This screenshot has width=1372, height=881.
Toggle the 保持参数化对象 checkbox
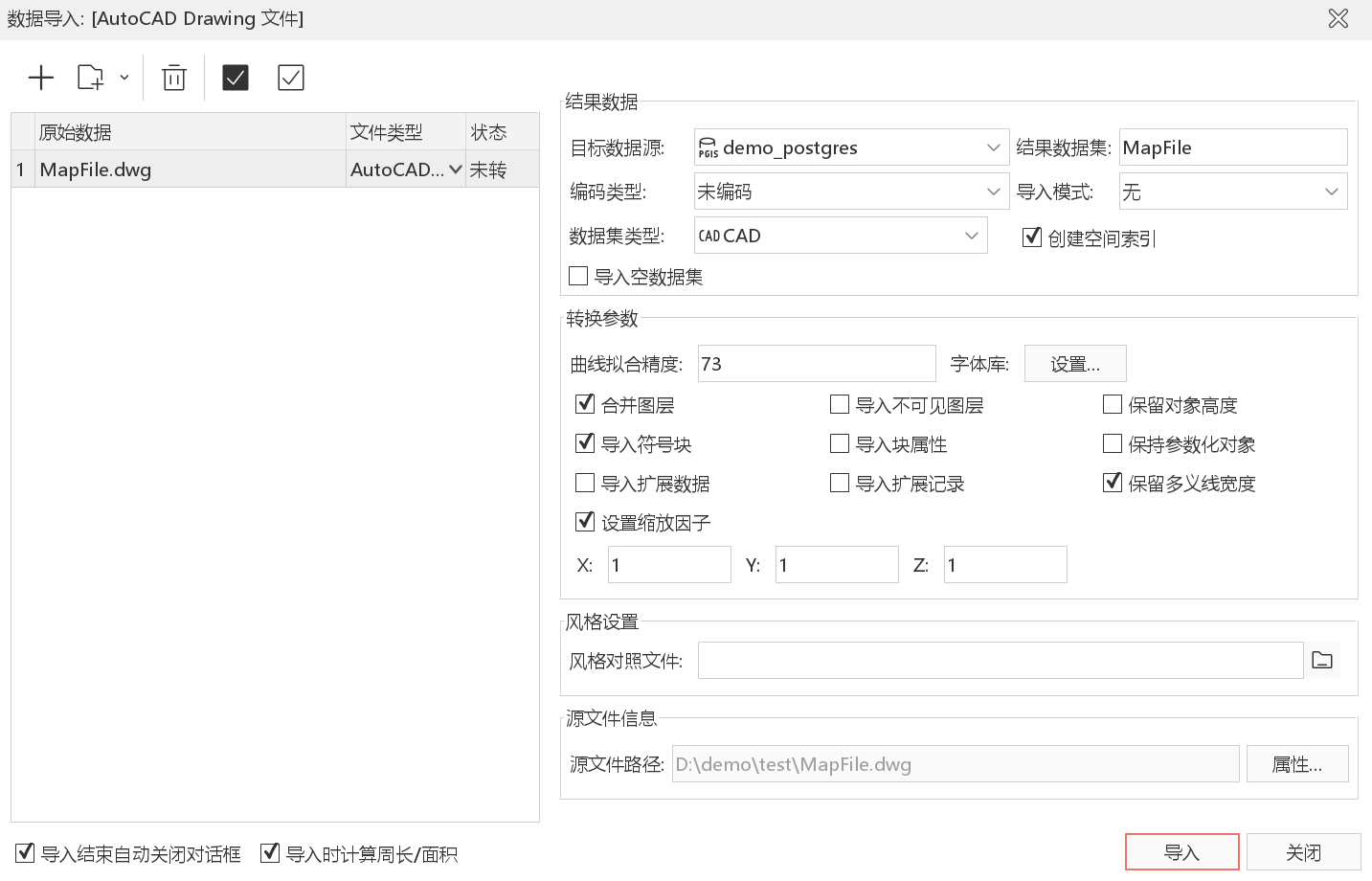[x=1113, y=443]
